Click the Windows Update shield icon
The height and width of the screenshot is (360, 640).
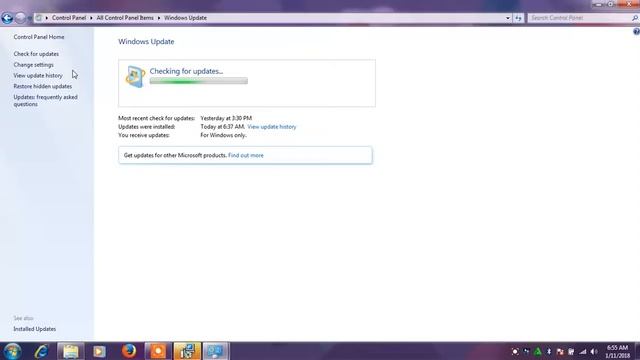pyautogui.click(x=136, y=76)
